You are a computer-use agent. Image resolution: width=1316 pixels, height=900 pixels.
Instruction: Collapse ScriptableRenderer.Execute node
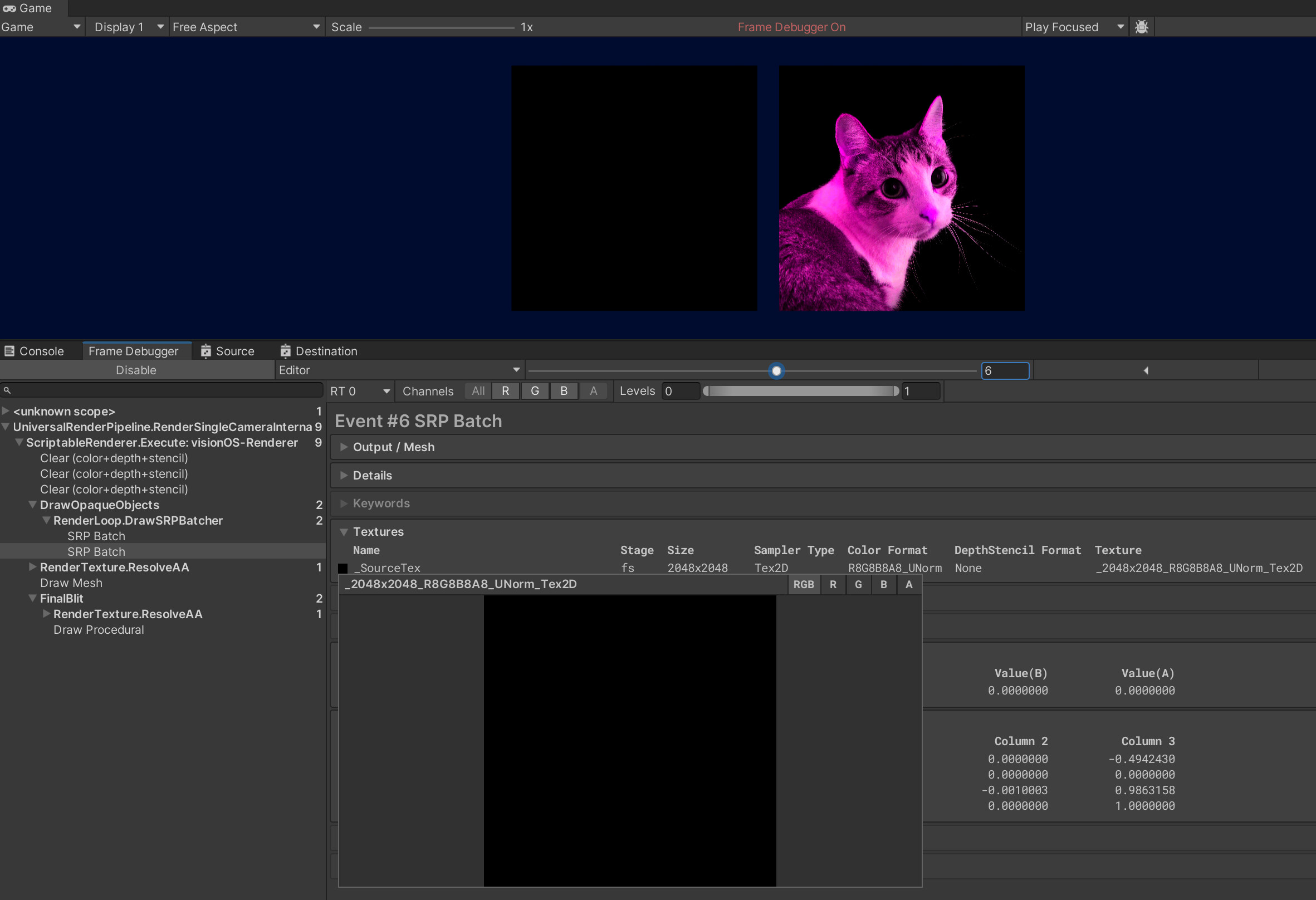point(19,442)
